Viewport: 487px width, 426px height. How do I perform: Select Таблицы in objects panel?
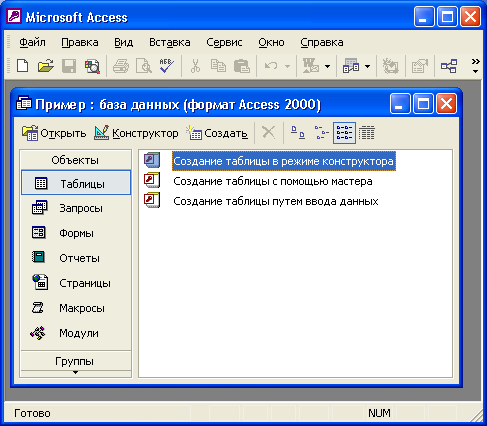click(x=76, y=183)
